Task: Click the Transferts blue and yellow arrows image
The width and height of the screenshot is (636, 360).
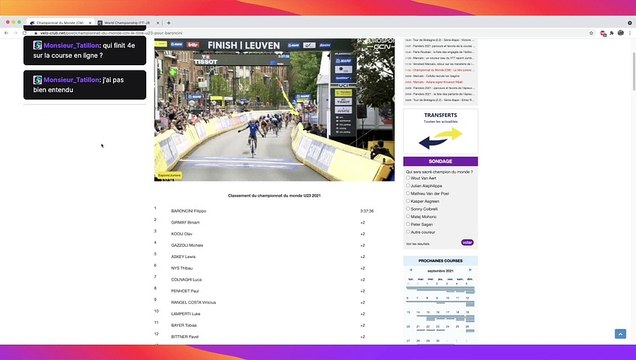Action: pos(440,138)
